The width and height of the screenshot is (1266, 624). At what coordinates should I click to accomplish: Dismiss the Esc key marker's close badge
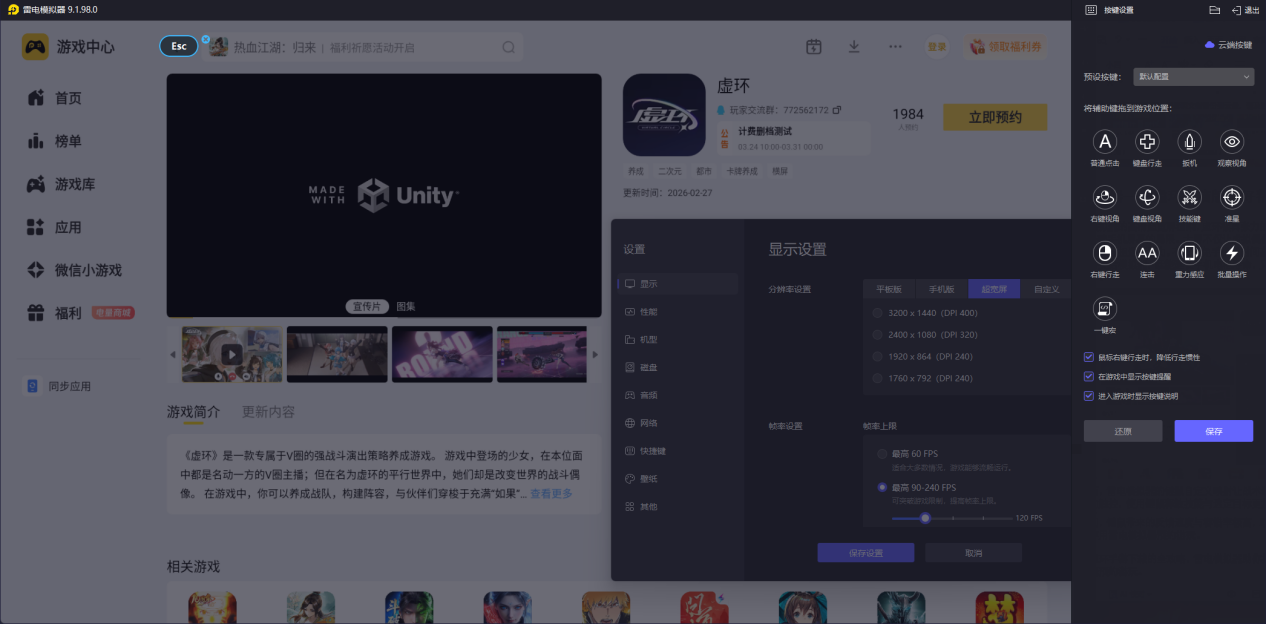point(205,40)
